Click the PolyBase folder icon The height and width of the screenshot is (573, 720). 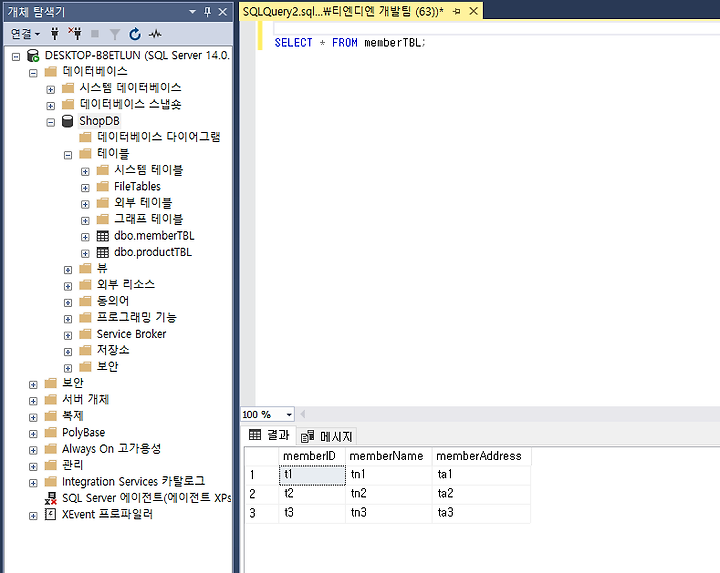pyautogui.click(x=51, y=433)
